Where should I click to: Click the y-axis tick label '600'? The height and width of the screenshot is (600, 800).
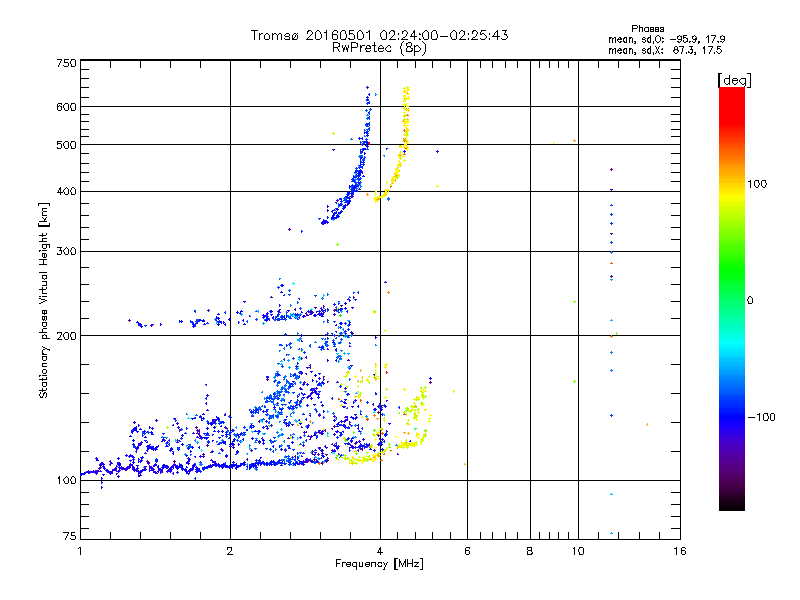pos(67,107)
